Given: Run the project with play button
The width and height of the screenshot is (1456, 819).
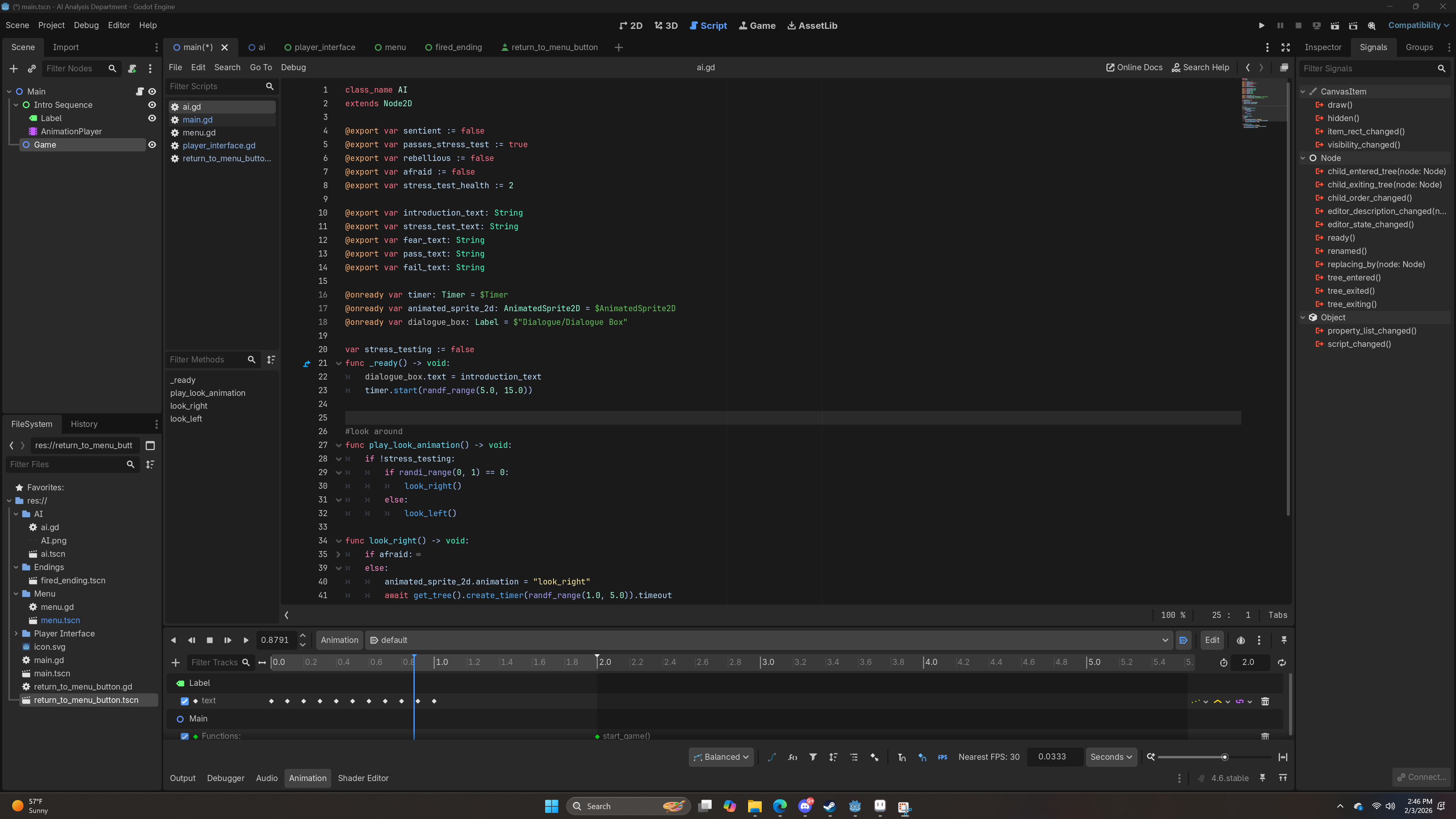Looking at the screenshot, I should click(x=1261, y=25).
